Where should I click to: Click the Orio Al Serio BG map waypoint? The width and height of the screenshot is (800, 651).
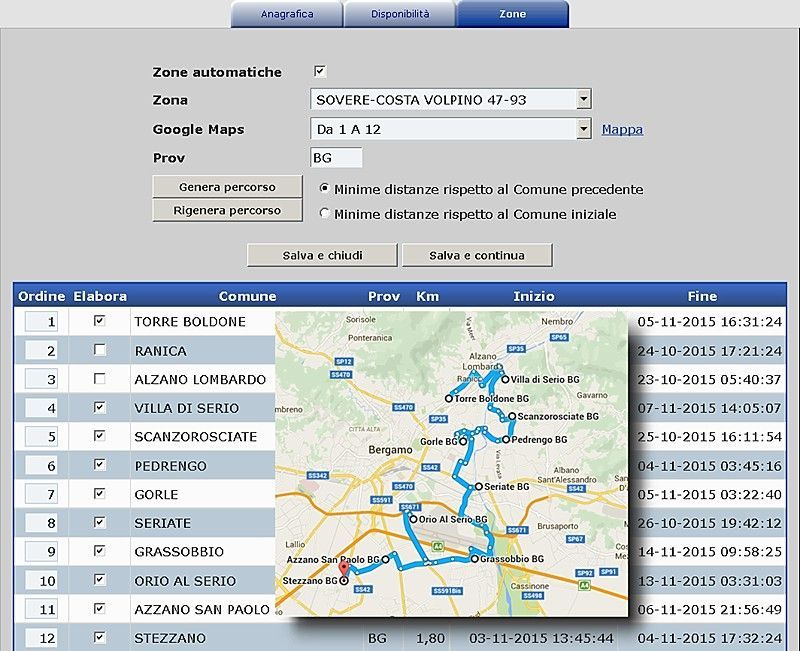point(414,519)
